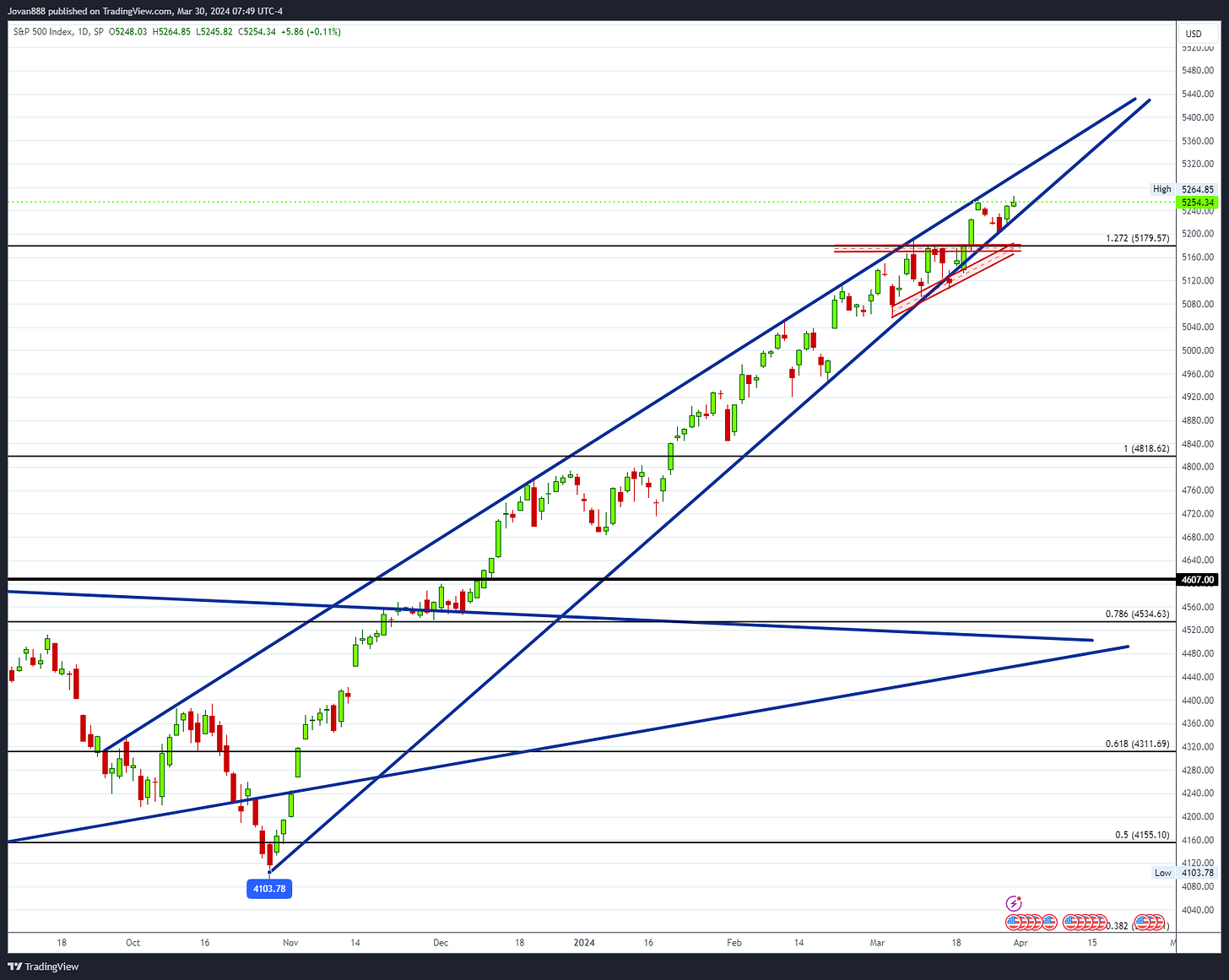1229x980 pixels.
Task: Click the 5400.00 price scale value
Action: click(x=1198, y=117)
